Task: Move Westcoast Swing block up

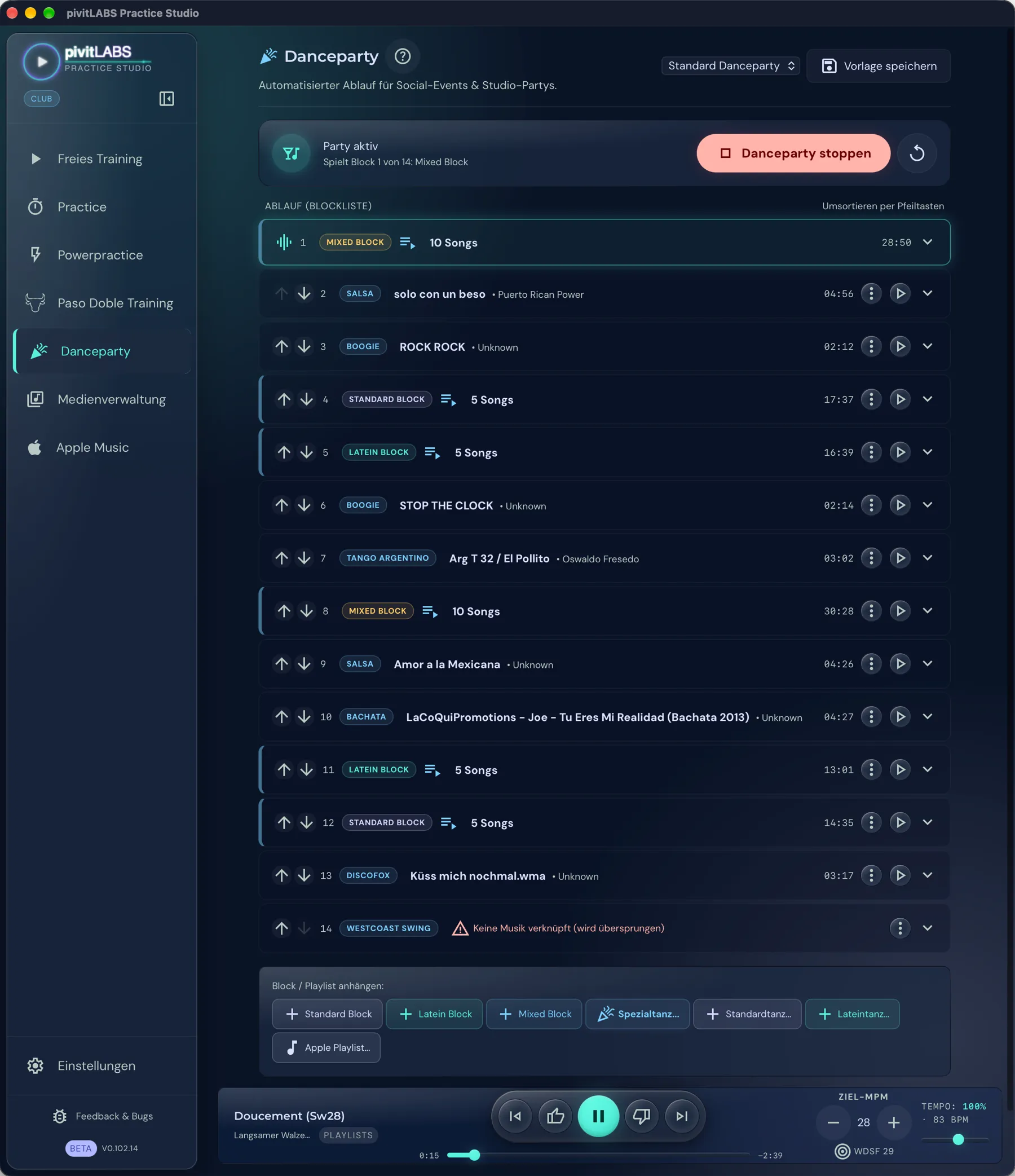Action: [281, 928]
